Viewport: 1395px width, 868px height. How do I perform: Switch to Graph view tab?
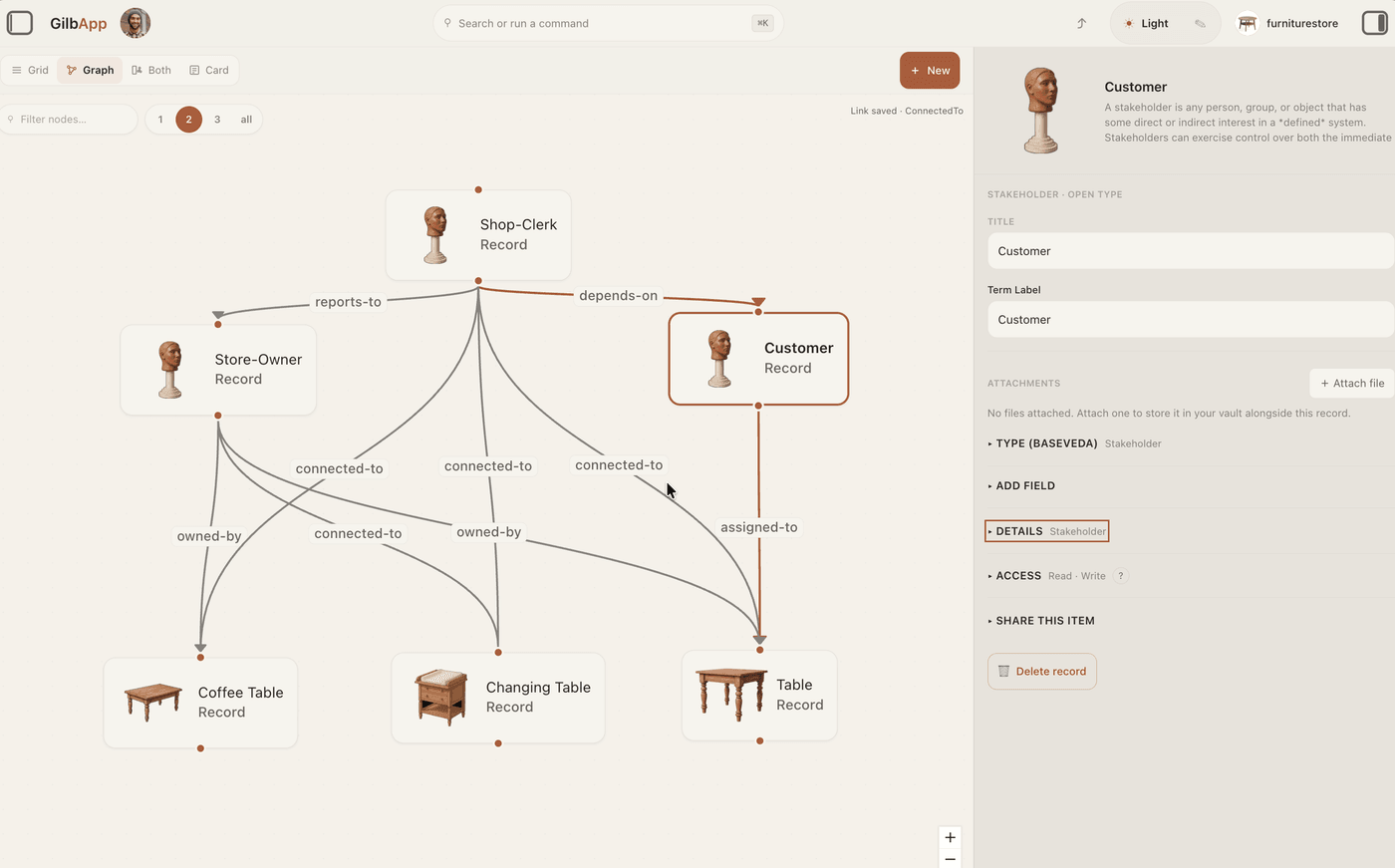pos(90,70)
